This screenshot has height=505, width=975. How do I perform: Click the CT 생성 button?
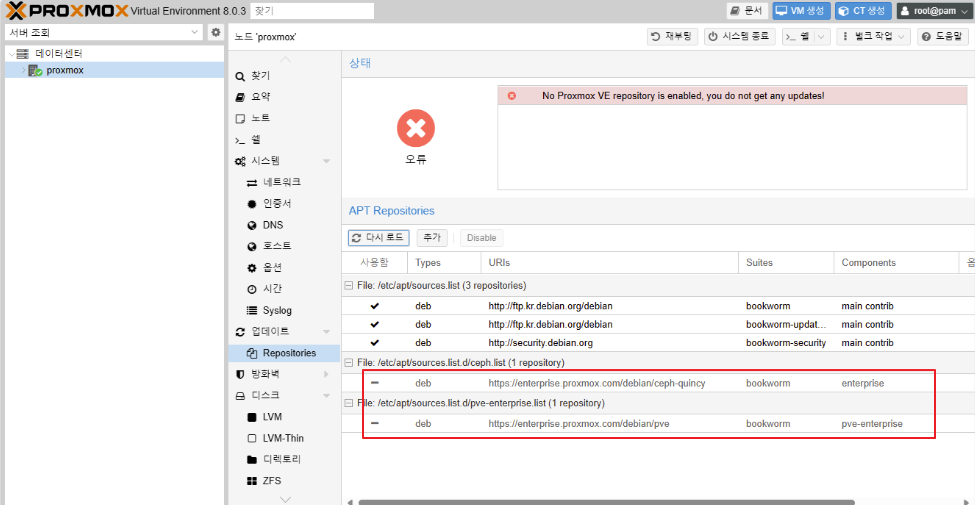pyautogui.click(x=863, y=11)
